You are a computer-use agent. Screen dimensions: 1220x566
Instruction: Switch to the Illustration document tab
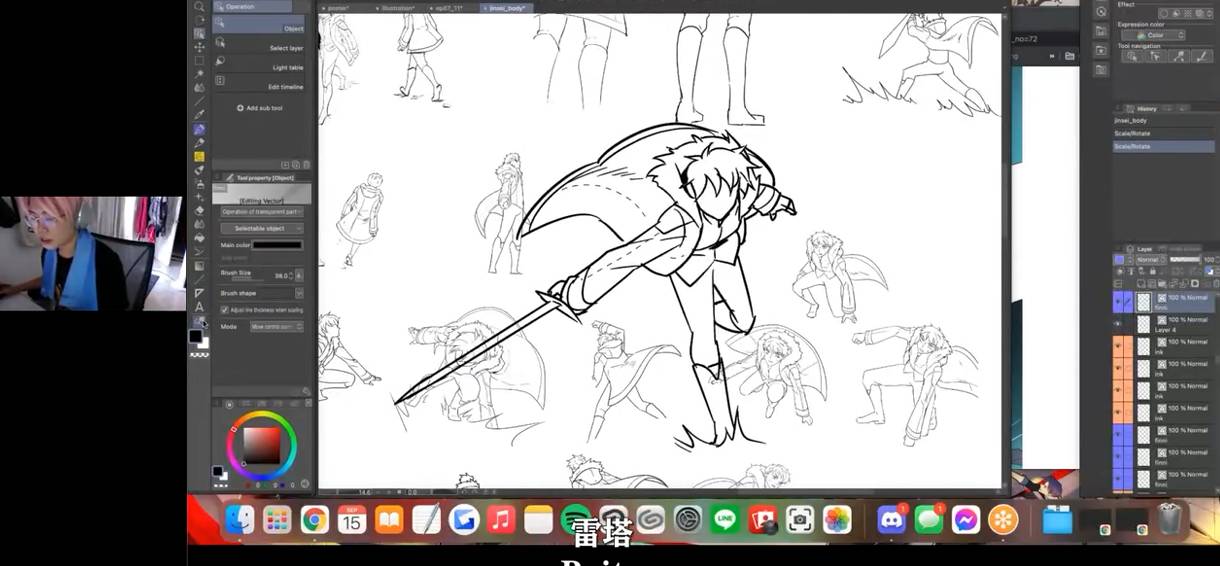(397, 8)
